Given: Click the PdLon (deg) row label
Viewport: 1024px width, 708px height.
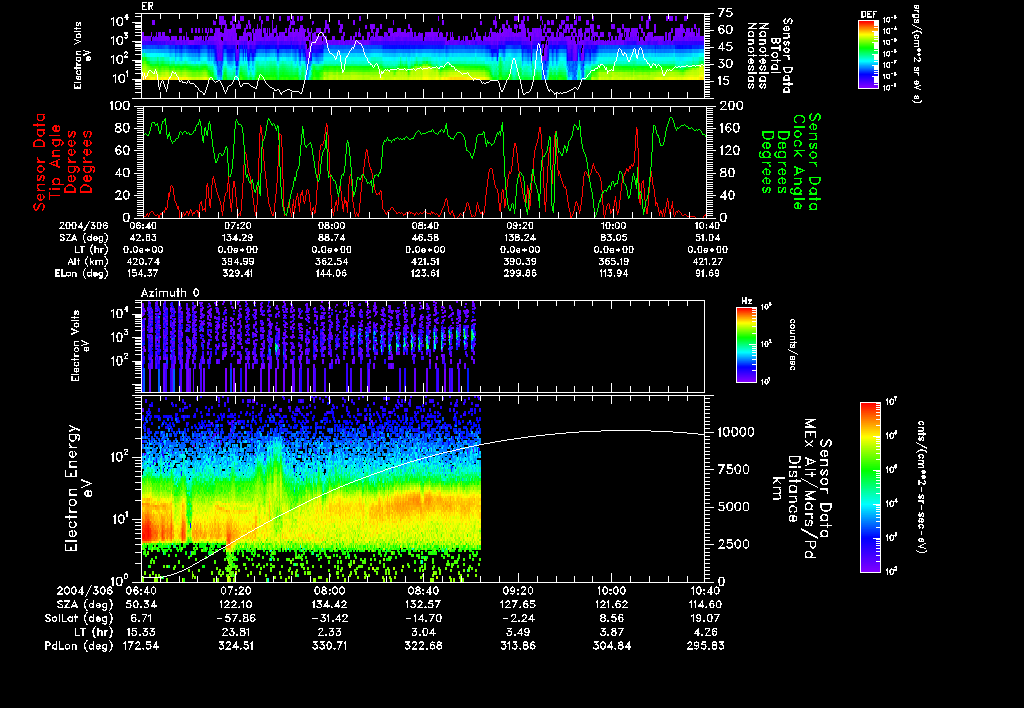Looking at the screenshot, I should coord(78,646).
